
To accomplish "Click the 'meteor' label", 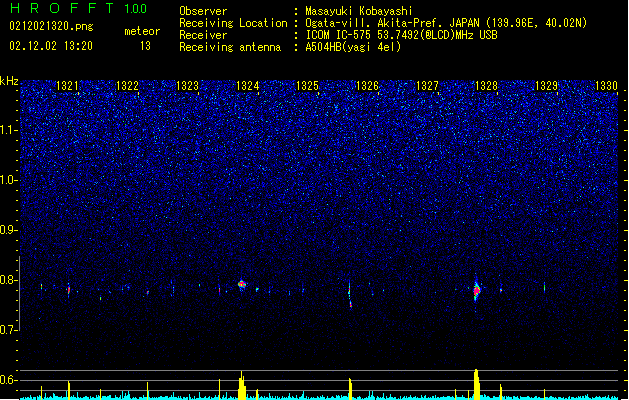I will tap(142, 31).
